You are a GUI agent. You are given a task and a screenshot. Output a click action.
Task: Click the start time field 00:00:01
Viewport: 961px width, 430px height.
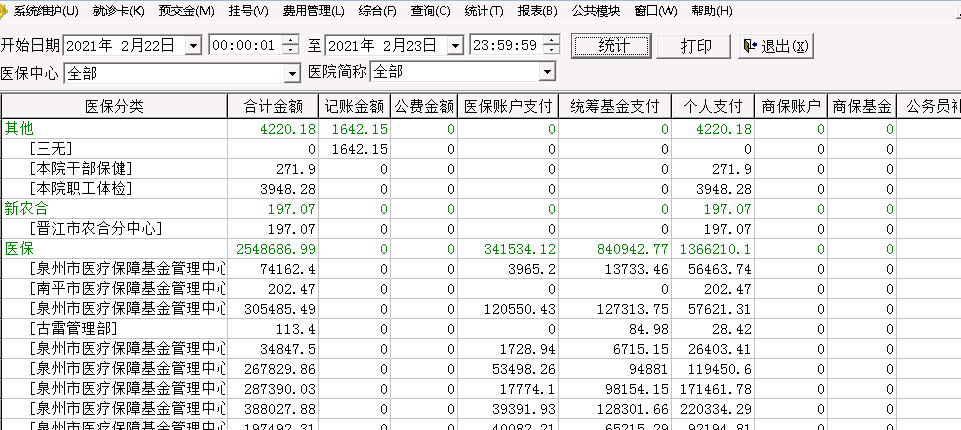tap(245, 45)
